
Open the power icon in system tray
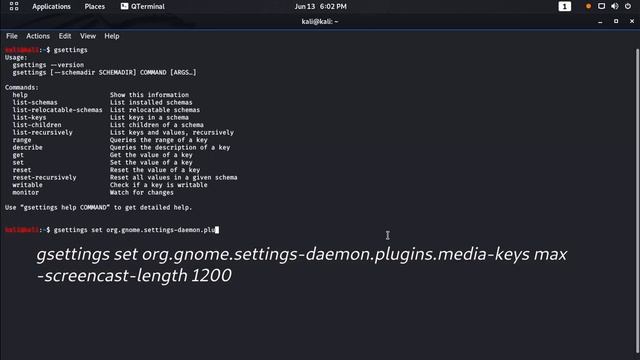pos(628,6)
